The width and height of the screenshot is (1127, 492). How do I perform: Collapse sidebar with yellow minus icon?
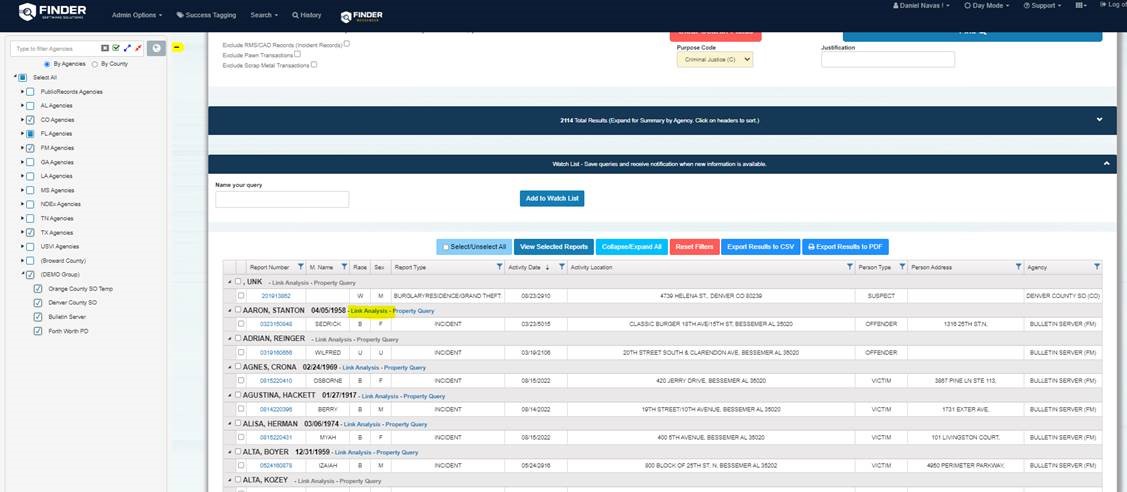(x=178, y=47)
